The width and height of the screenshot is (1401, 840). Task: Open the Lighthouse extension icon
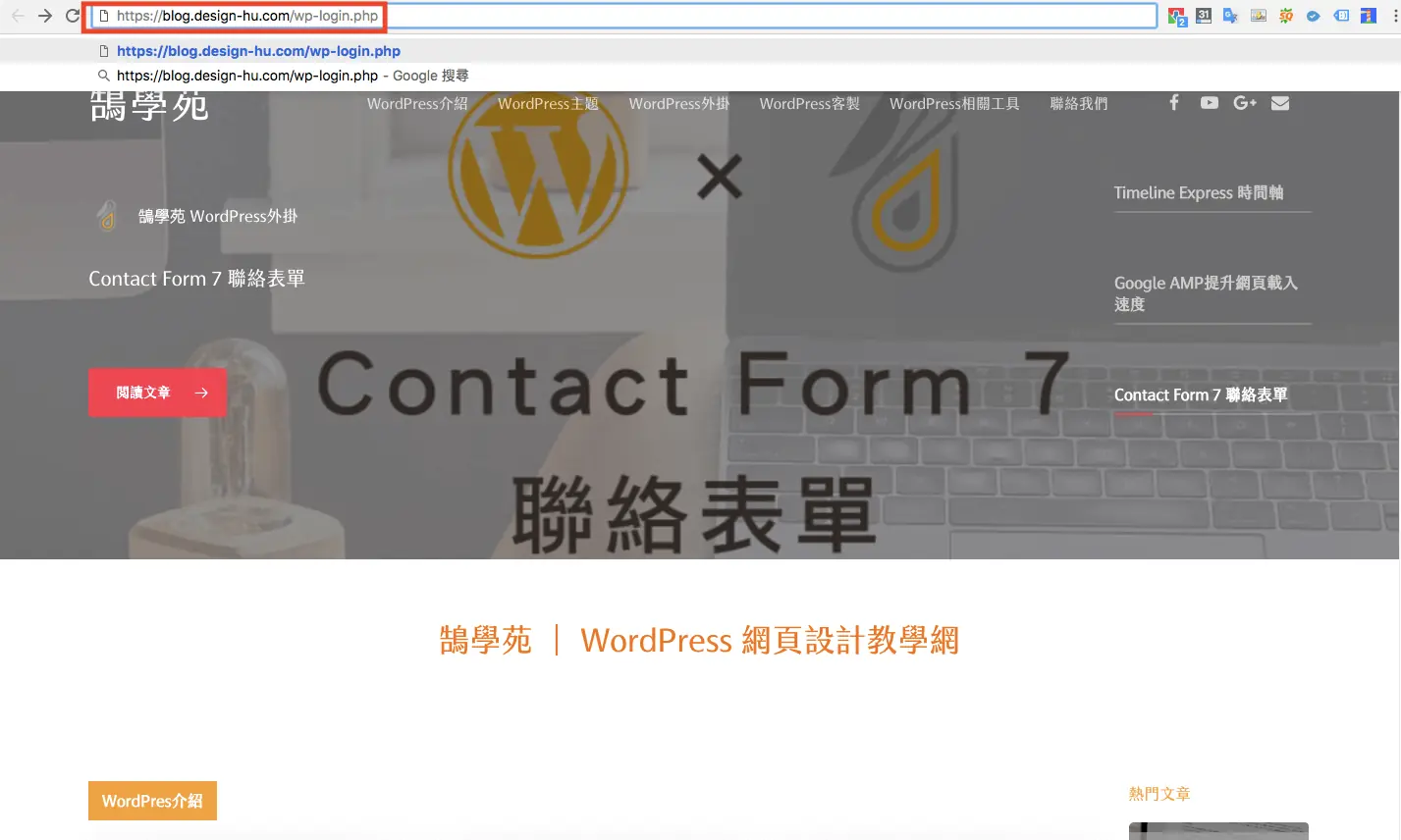tap(1369, 16)
